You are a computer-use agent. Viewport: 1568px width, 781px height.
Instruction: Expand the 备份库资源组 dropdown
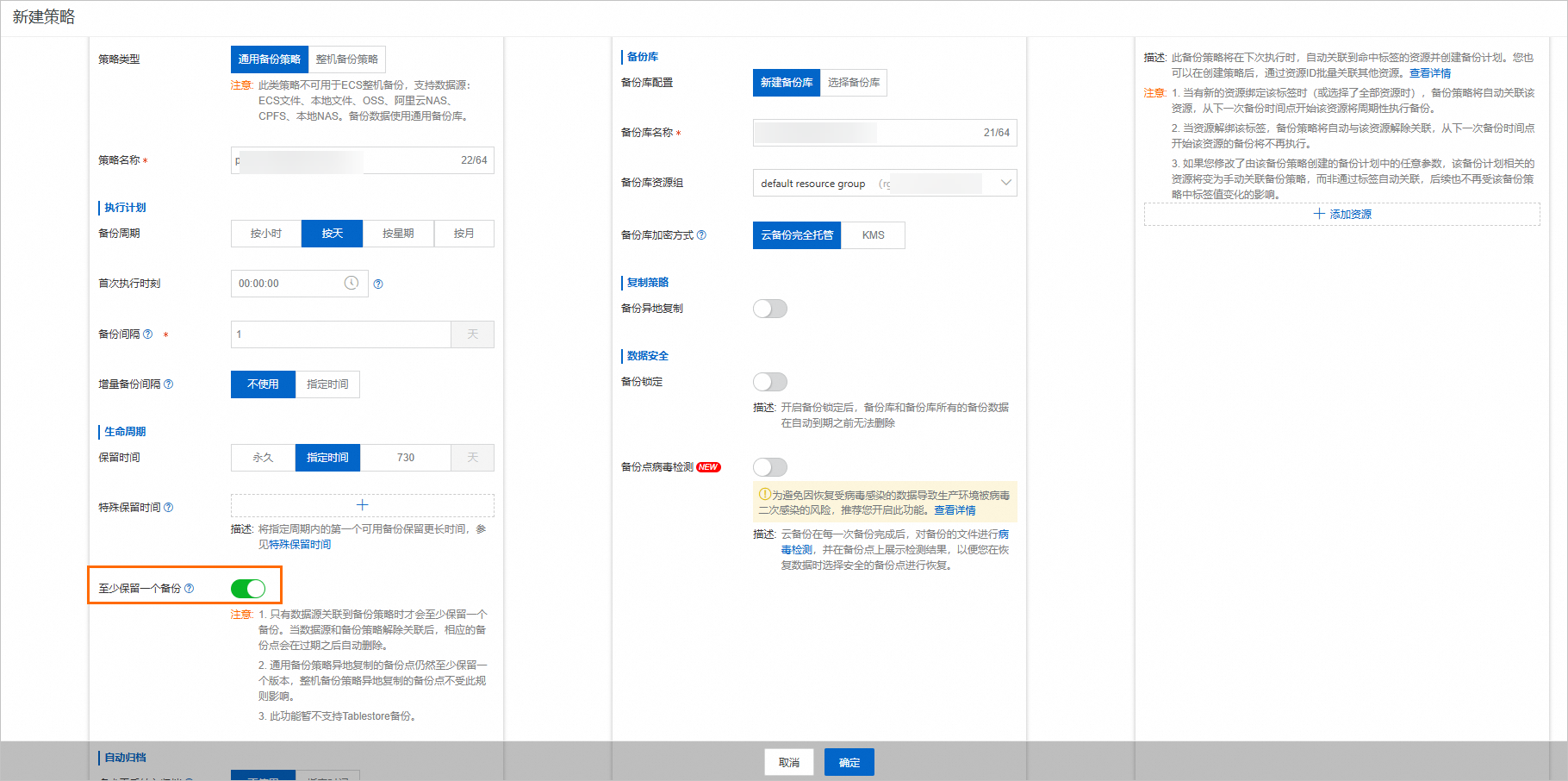(x=885, y=183)
